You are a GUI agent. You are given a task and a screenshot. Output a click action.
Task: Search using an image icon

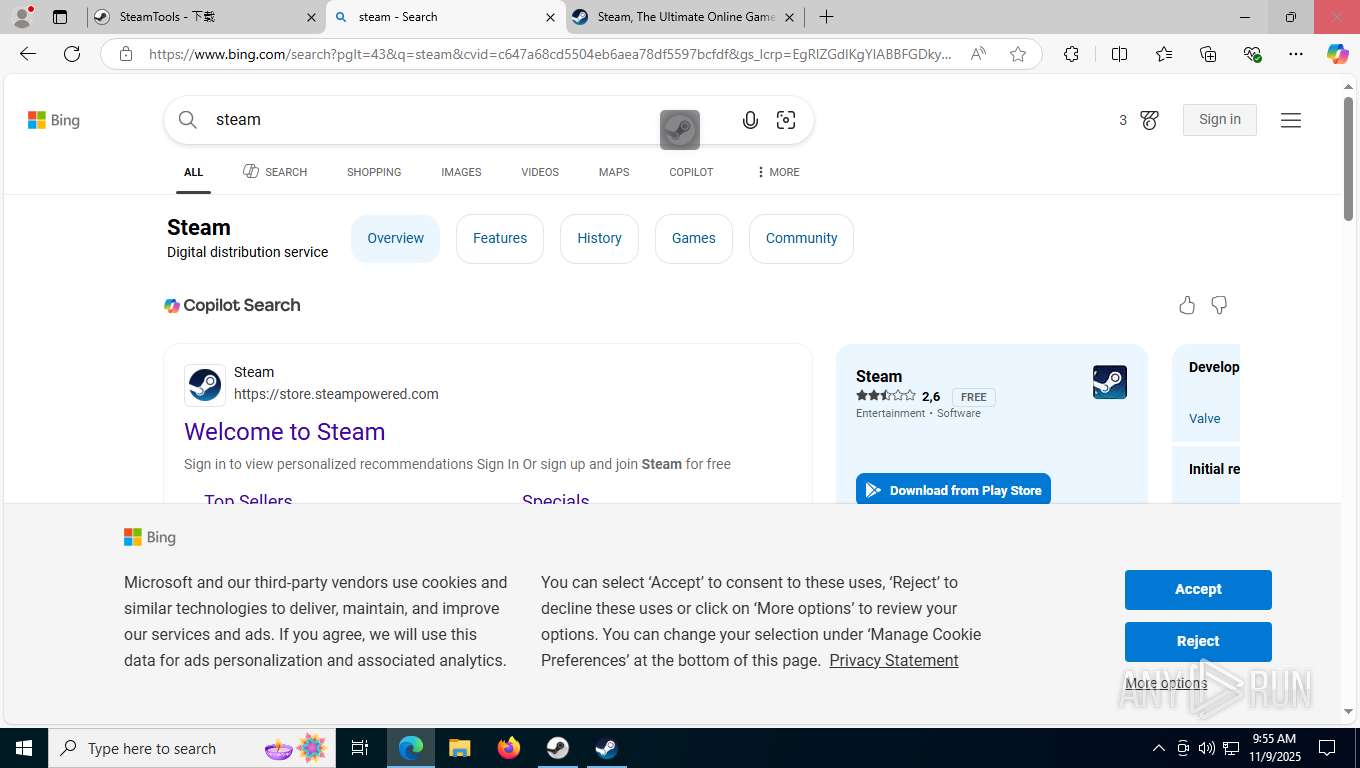(x=786, y=120)
